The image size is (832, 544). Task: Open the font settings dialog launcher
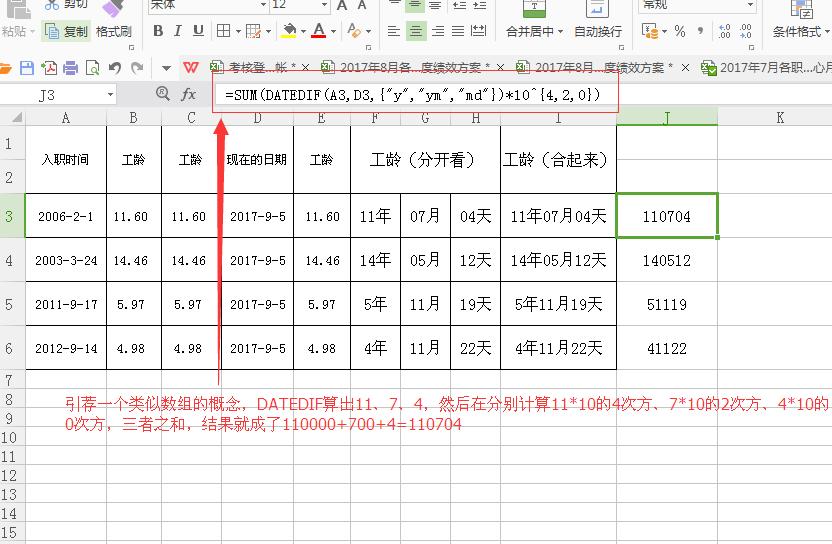click(369, 47)
